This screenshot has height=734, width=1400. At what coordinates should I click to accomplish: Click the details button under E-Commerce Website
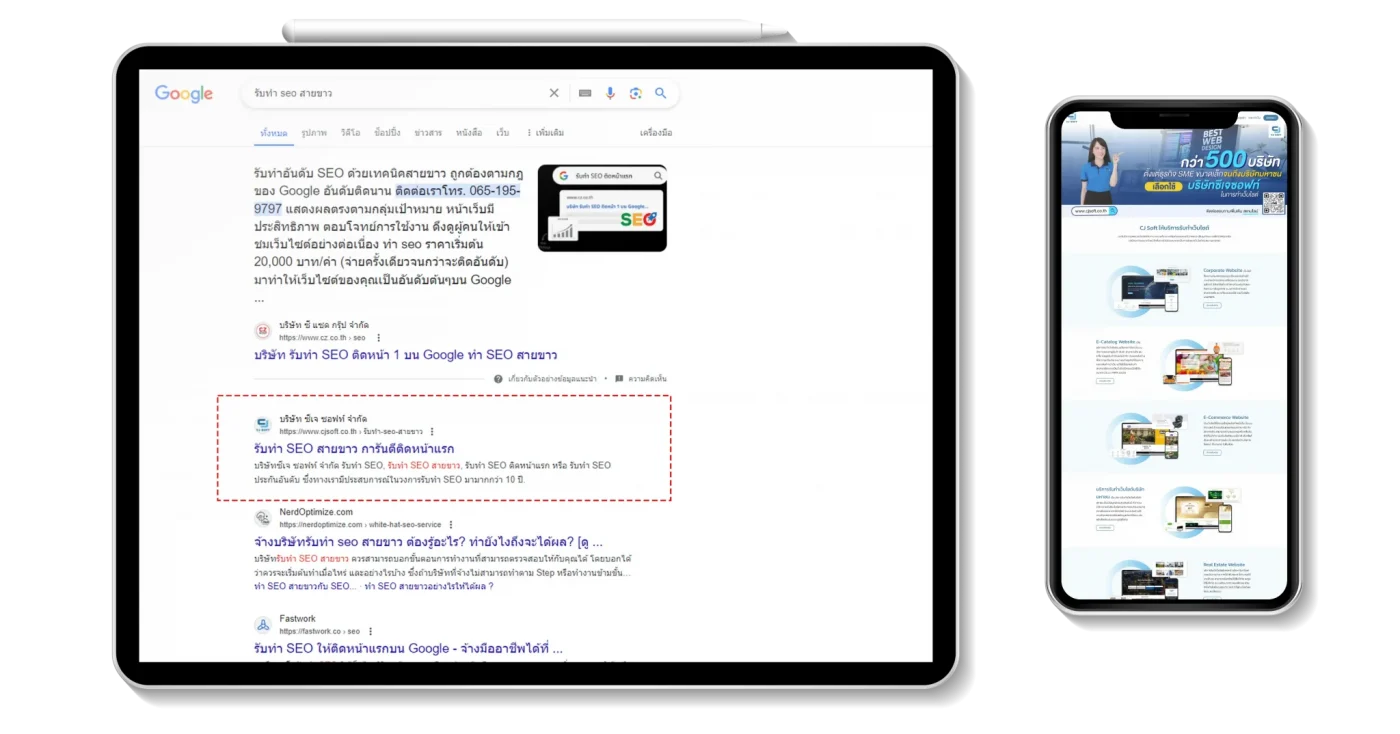1212,452
